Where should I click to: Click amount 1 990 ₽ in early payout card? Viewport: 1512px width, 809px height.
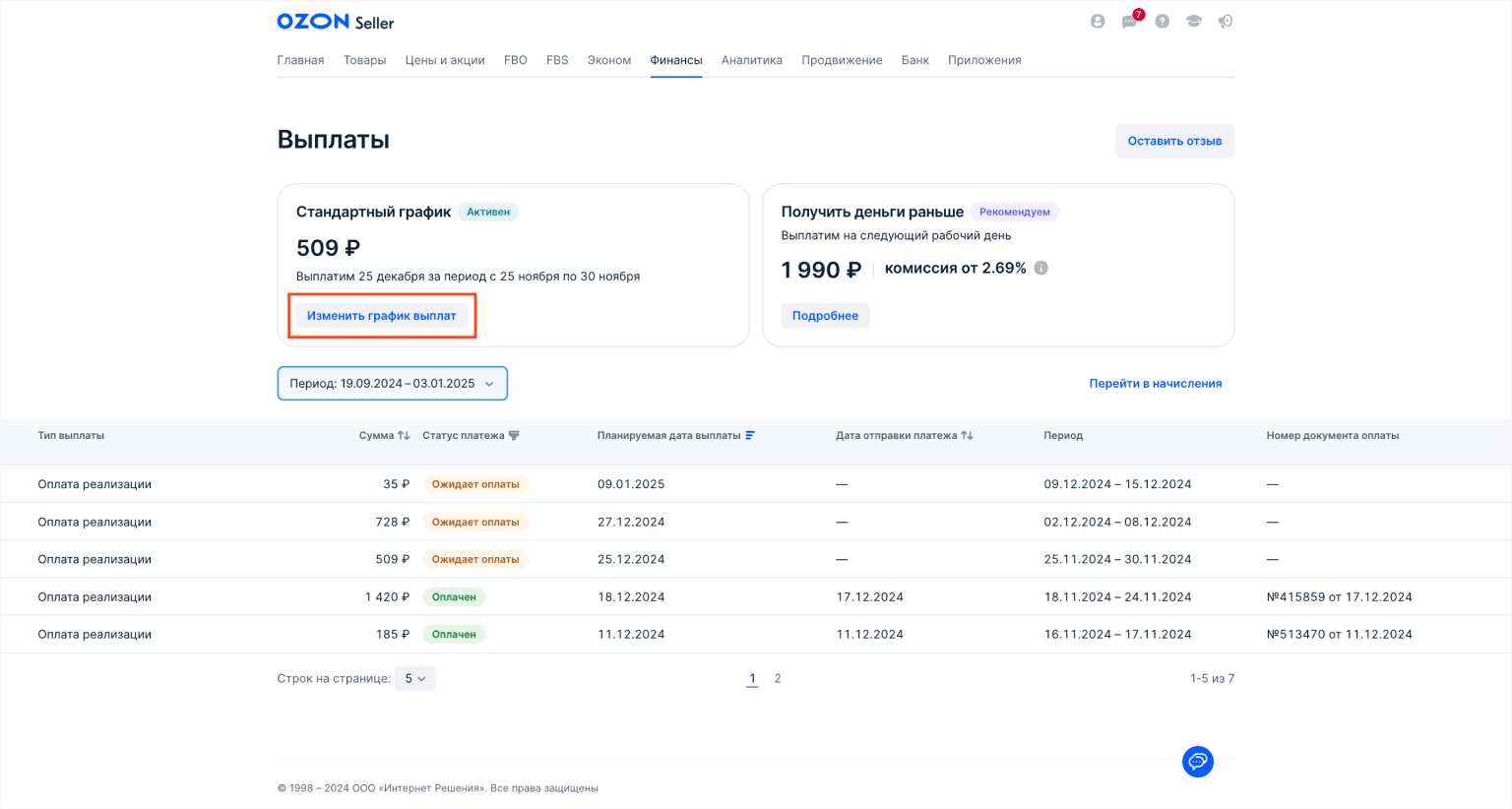coord(821,270)
